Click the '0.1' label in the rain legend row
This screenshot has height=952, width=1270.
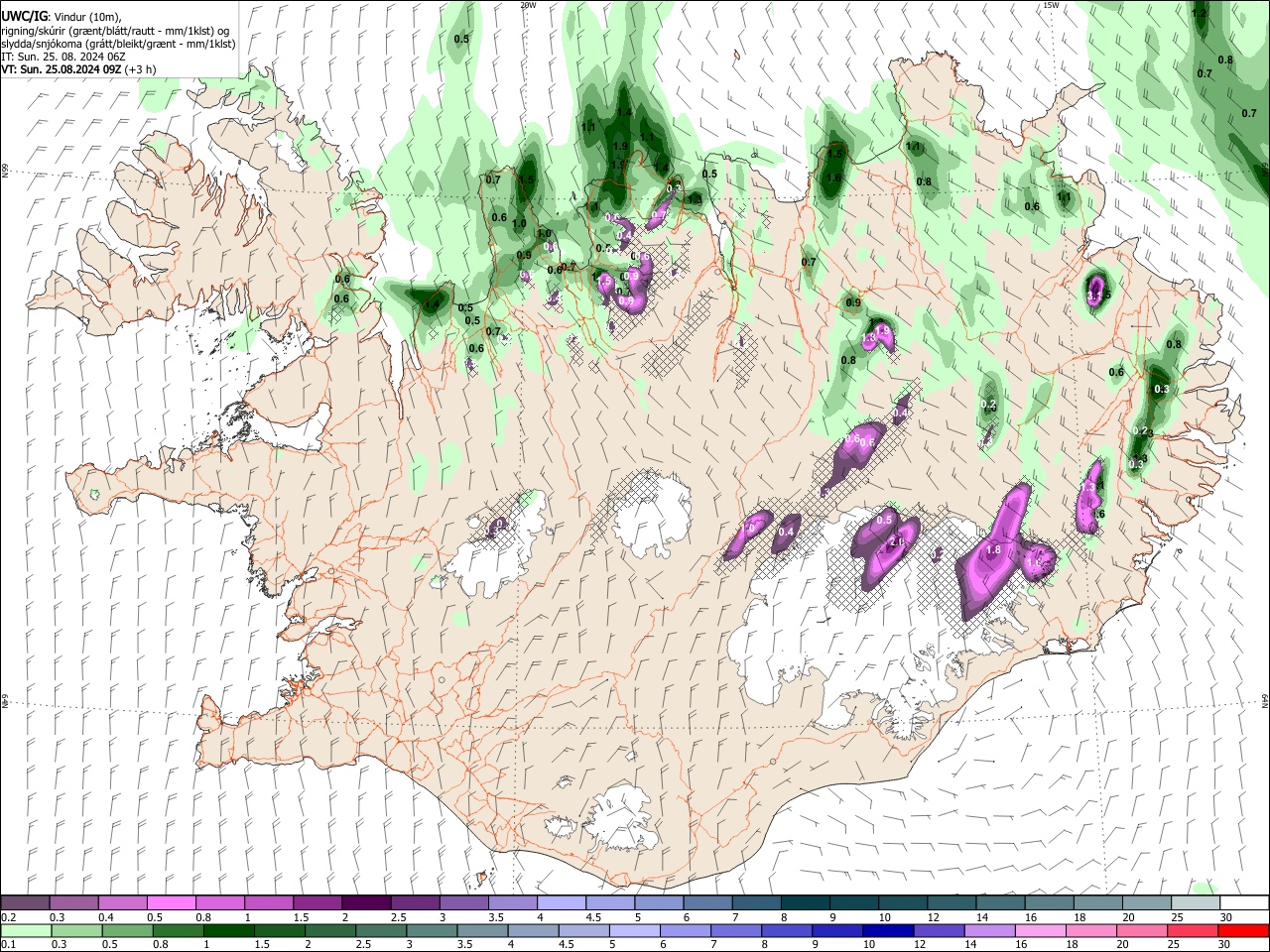(x=8, y=945)
